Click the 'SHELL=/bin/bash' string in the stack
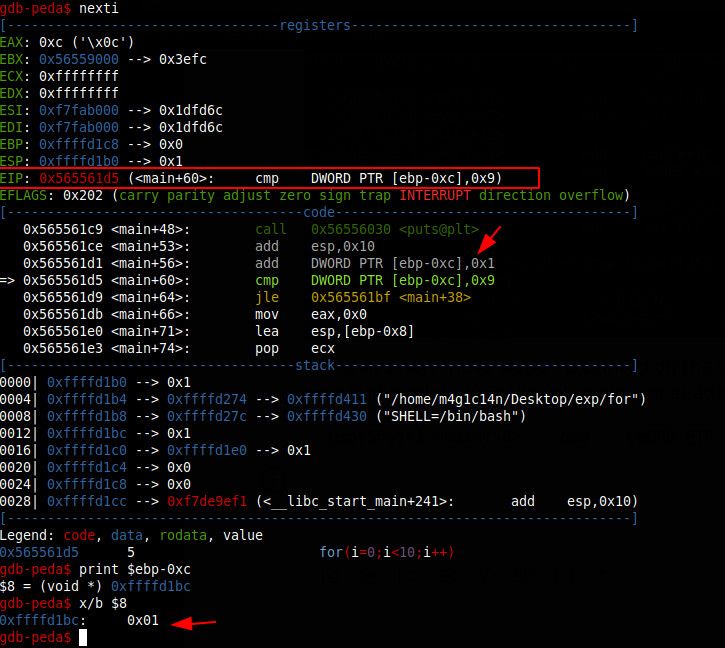This screenshot has height=648, width=725. coord(450,416)
